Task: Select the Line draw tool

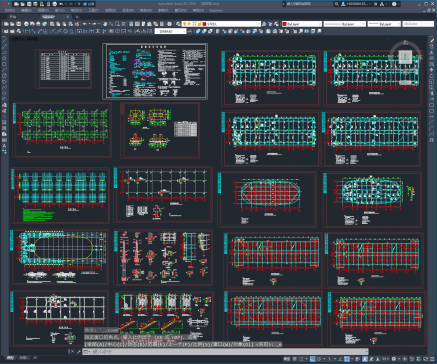Action: 5,40
